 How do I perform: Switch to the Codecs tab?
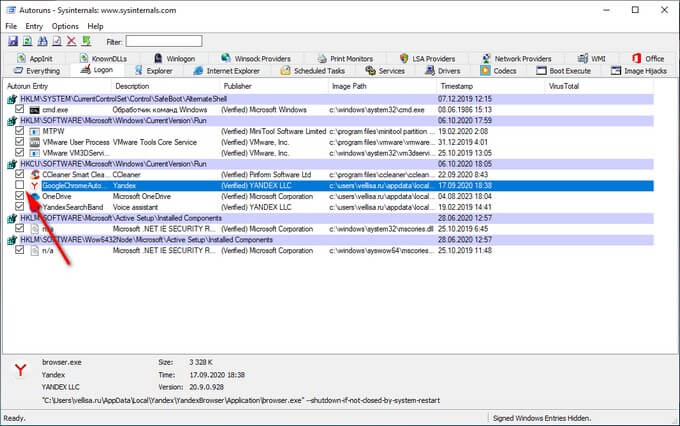pos(499,71)
